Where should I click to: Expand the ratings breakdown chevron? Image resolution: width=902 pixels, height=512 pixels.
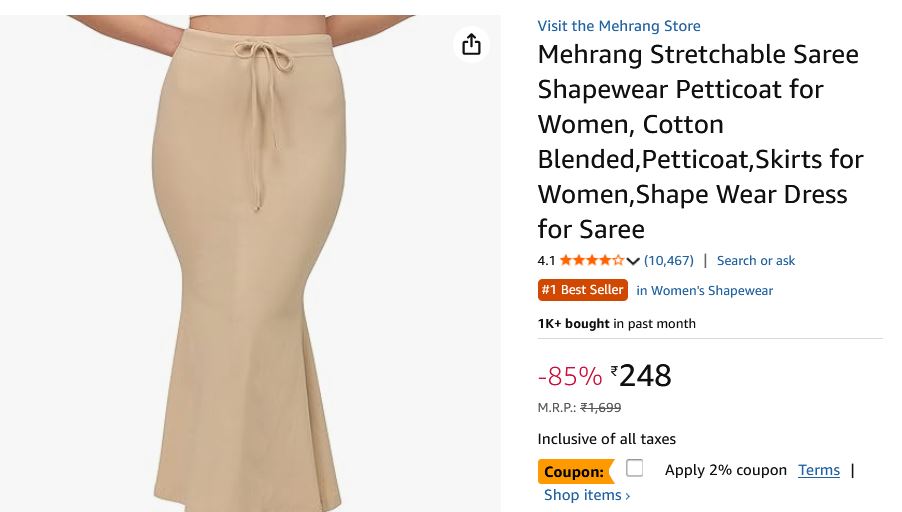[x=633, y=261]
